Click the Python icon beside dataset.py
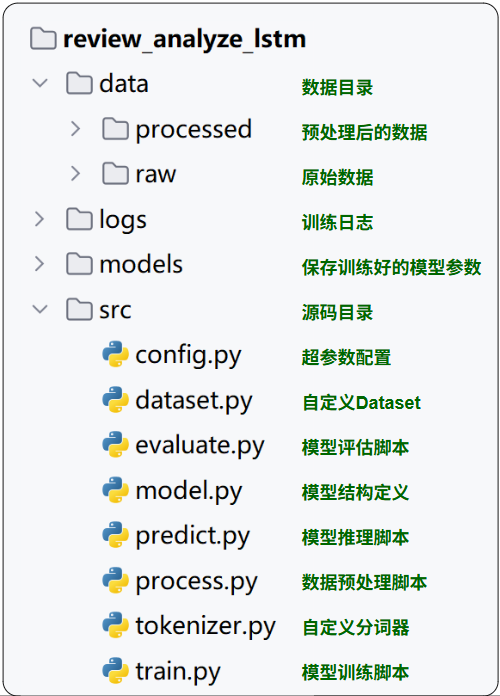Screen dimensions: 500x696 pos(115,399)
